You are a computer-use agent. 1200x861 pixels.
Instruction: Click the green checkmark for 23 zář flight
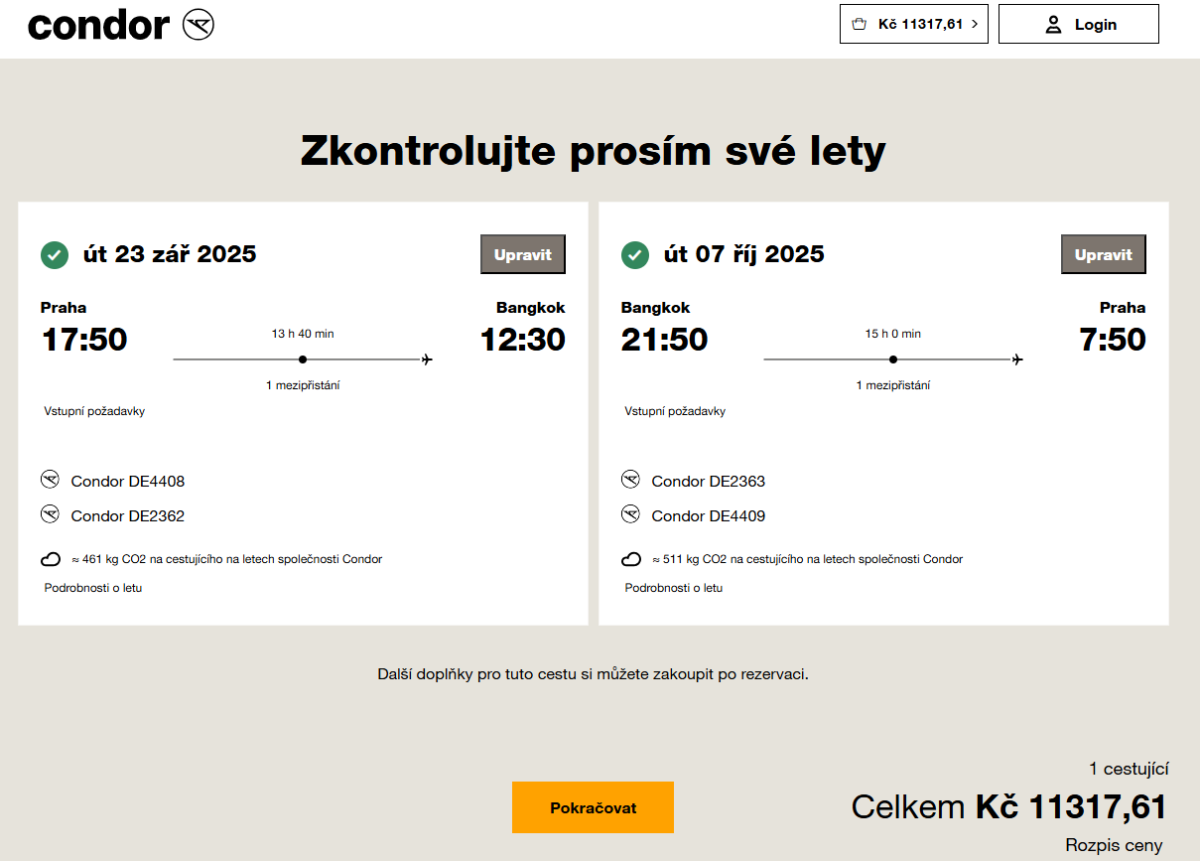point(54,255)
